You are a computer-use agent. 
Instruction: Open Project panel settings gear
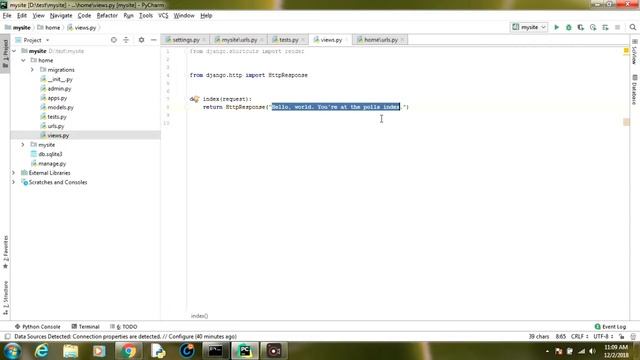tap(141, 40)
